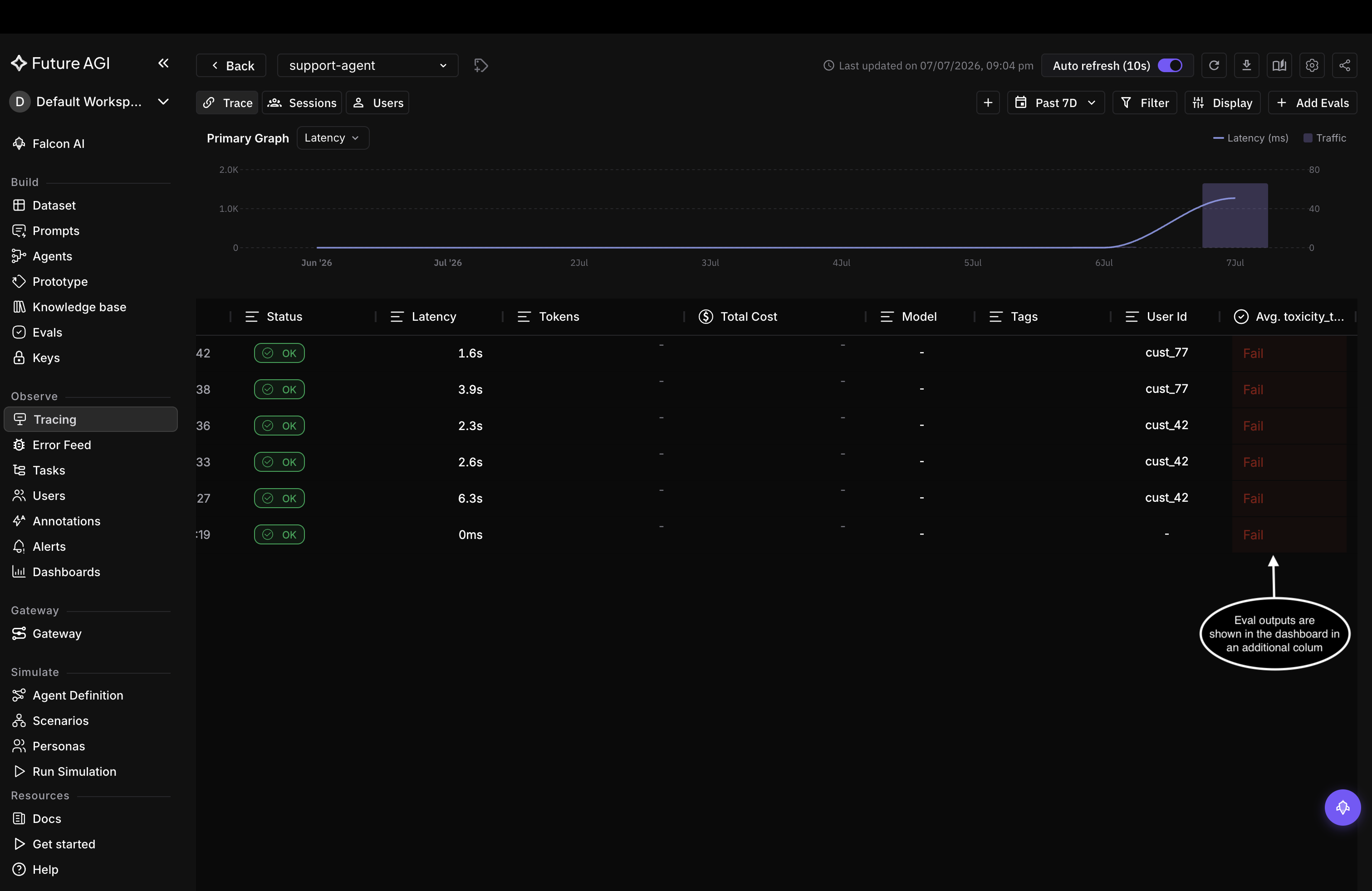Click the 3.9s latency cell

(x=470, y=389)
